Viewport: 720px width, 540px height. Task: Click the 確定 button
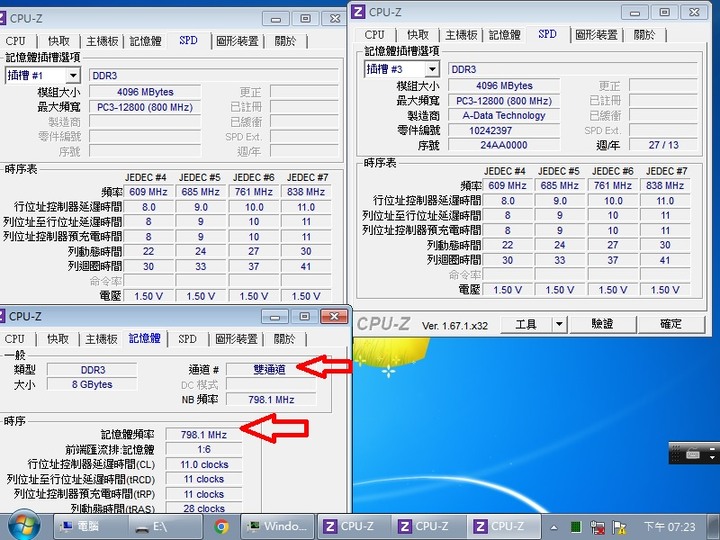click(670, 324)
